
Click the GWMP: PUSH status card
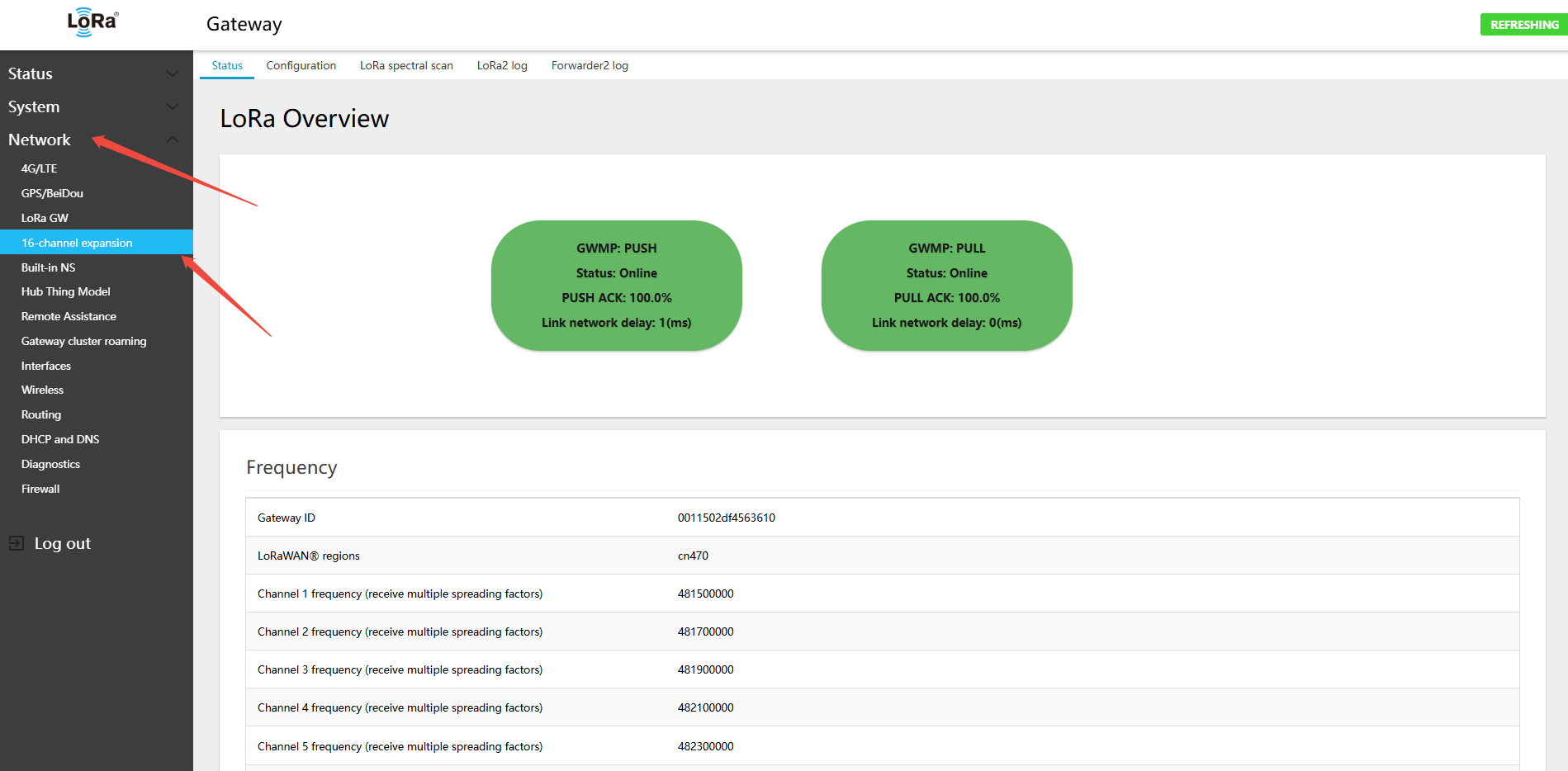tap(616, 285)
